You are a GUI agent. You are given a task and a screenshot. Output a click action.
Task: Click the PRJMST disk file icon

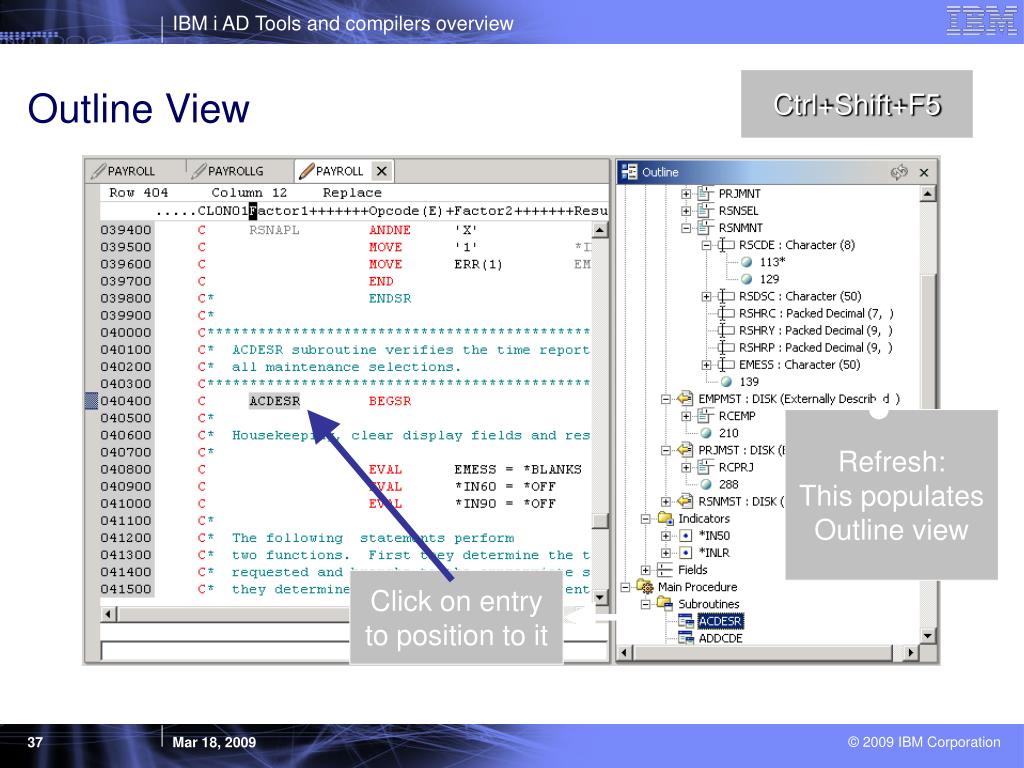684,450
